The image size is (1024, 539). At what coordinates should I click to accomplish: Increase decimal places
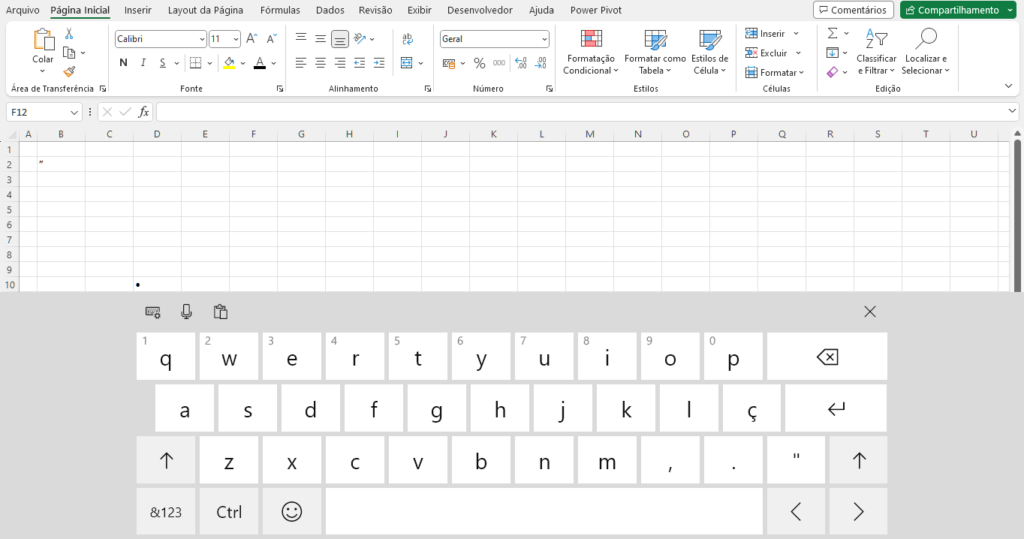[520, 63]
